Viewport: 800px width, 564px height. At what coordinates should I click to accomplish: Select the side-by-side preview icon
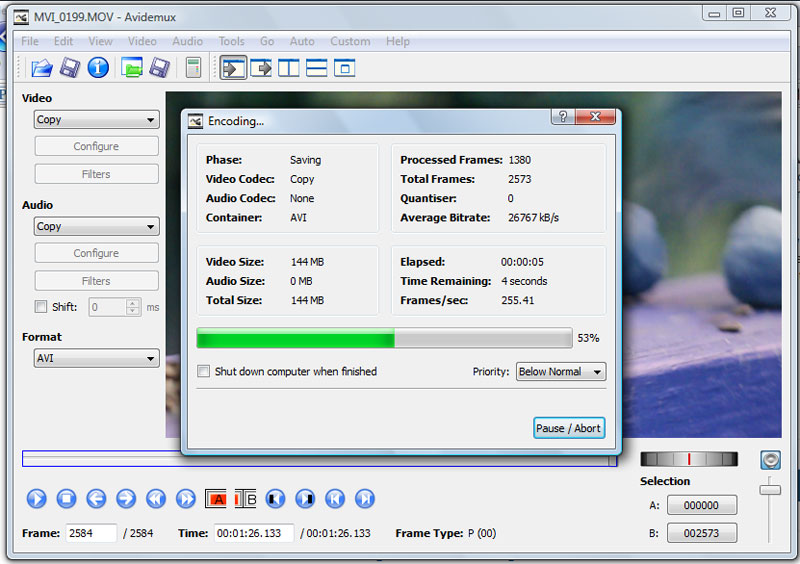(x=289, y=67)
